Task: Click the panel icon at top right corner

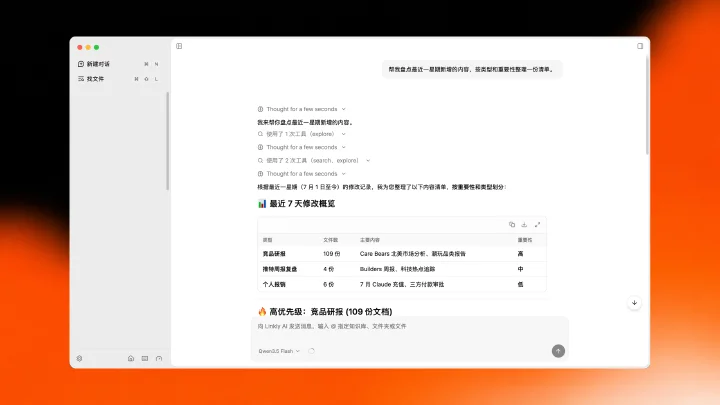Action: (640, 46)
